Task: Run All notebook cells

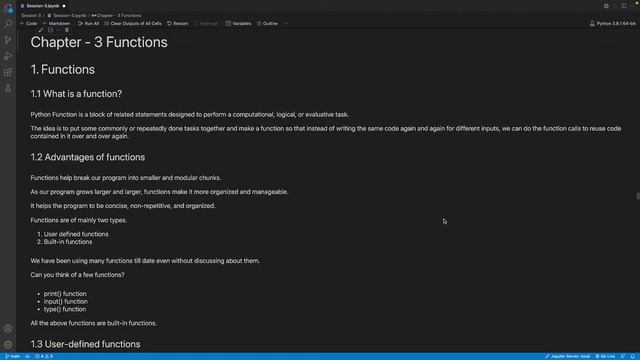Action: click(x=89, y=23)
